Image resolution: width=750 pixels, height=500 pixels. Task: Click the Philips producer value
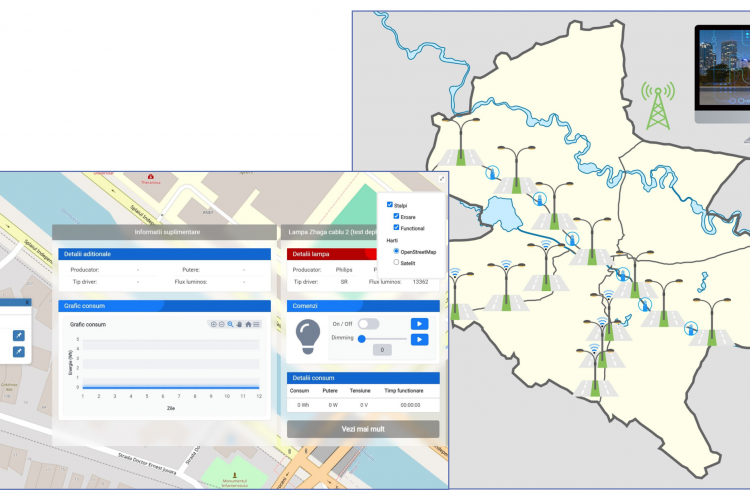point(344,270)
